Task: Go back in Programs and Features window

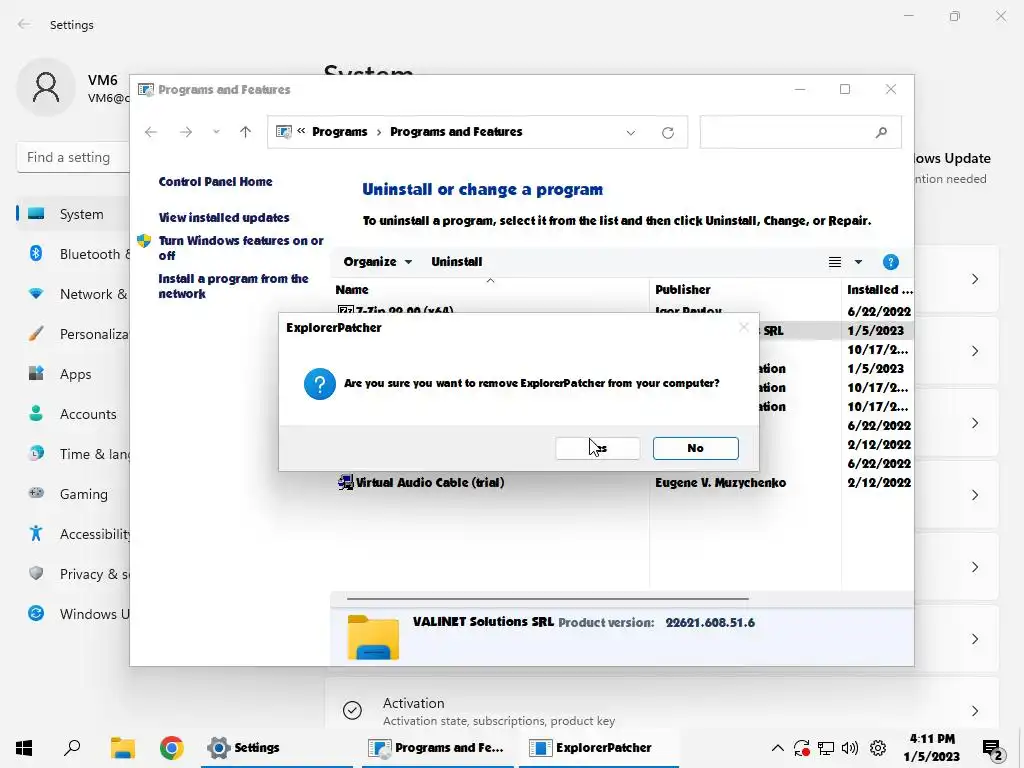Action: [x=151, y=132]
